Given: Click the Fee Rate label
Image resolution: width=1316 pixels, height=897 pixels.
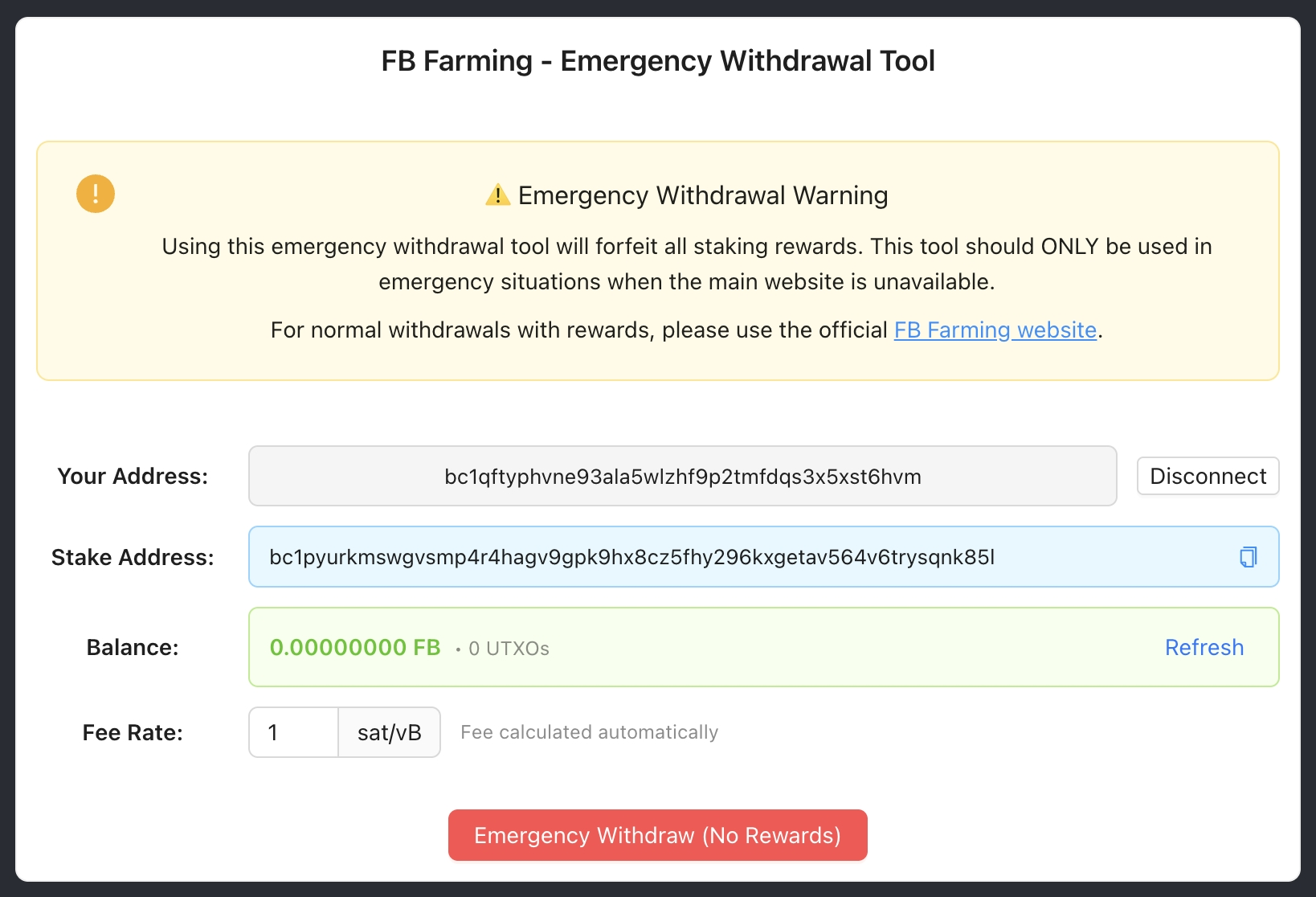Looking at the screenshot, I should coord(133,732).
